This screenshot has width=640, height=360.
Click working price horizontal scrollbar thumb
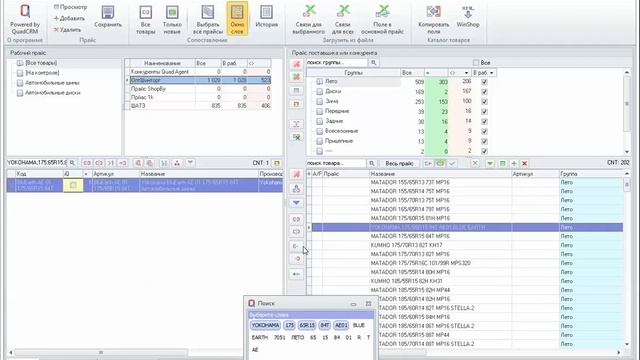101,352
